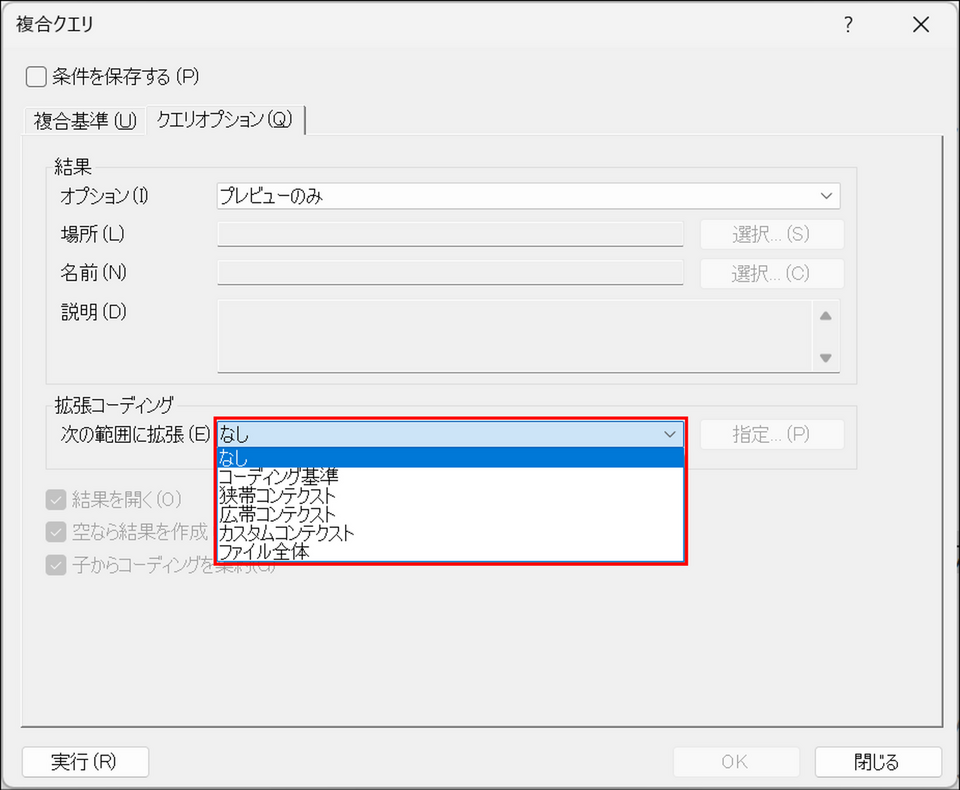
Task: Click inside the 説明 text area
Action: (514, 336)
